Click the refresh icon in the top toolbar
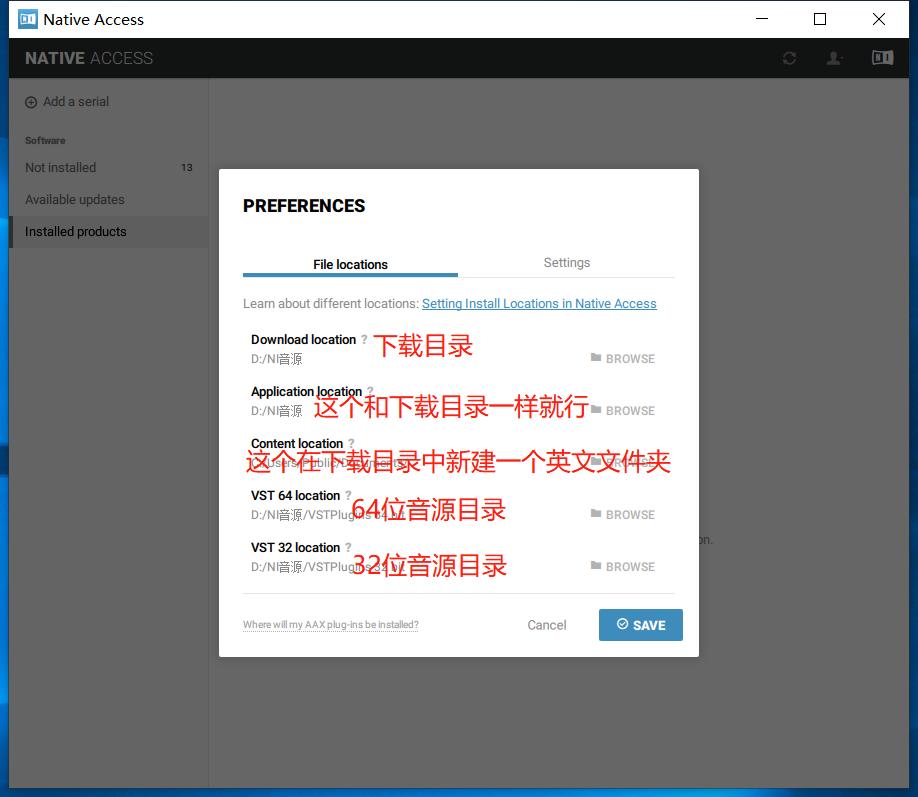 789,57
